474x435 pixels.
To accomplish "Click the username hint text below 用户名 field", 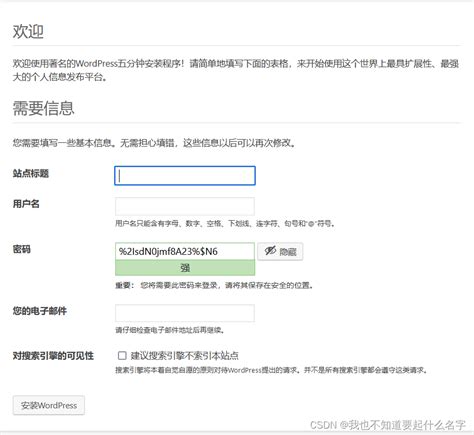I will (x=225, y=223).
